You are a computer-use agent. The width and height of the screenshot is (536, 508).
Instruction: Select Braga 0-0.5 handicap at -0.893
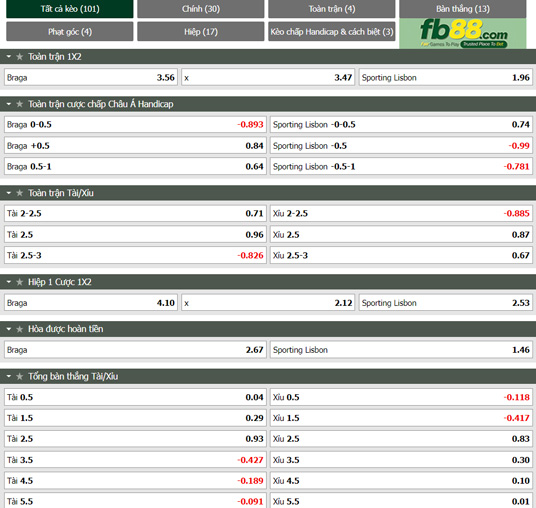[135, 124]
